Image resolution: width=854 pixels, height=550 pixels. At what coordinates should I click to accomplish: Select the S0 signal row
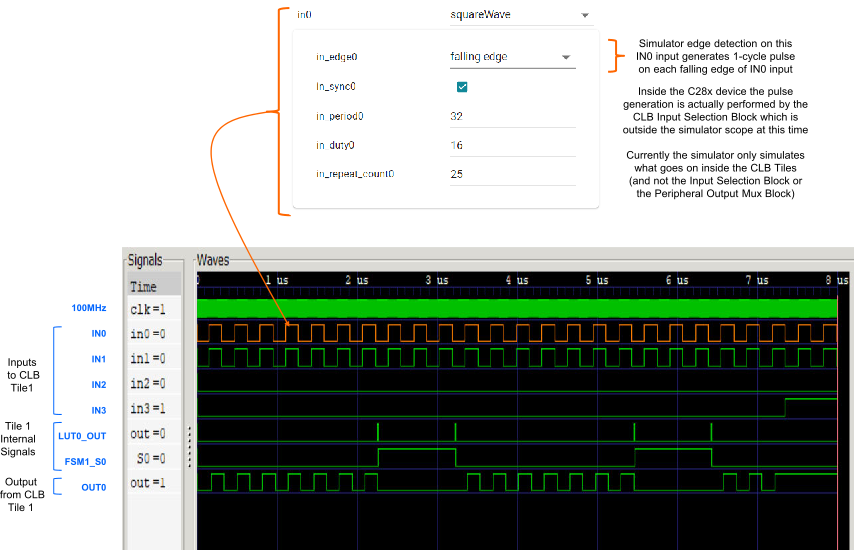[152, 459]
